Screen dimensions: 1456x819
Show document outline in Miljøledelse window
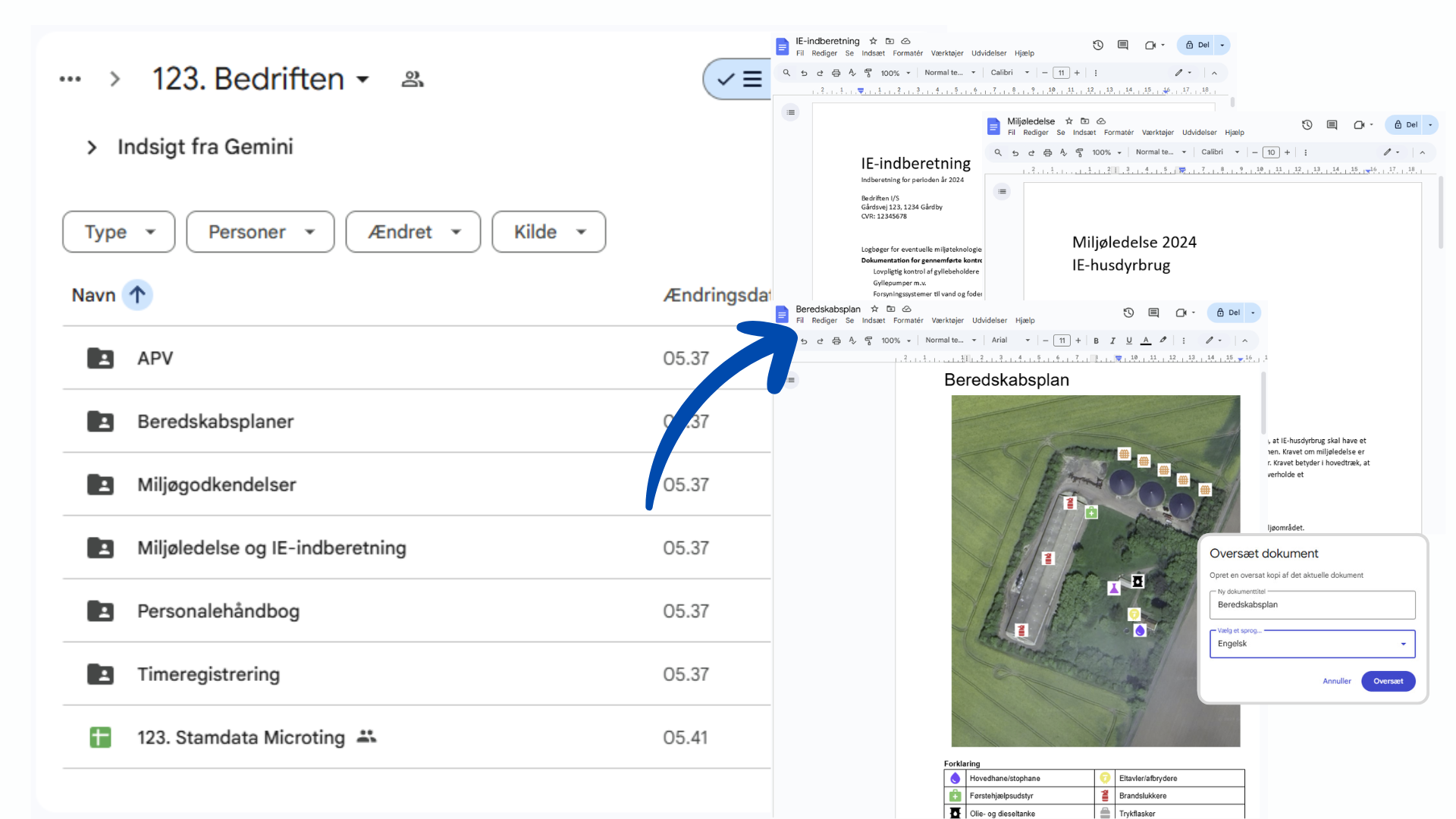[x=1003, y=192]
